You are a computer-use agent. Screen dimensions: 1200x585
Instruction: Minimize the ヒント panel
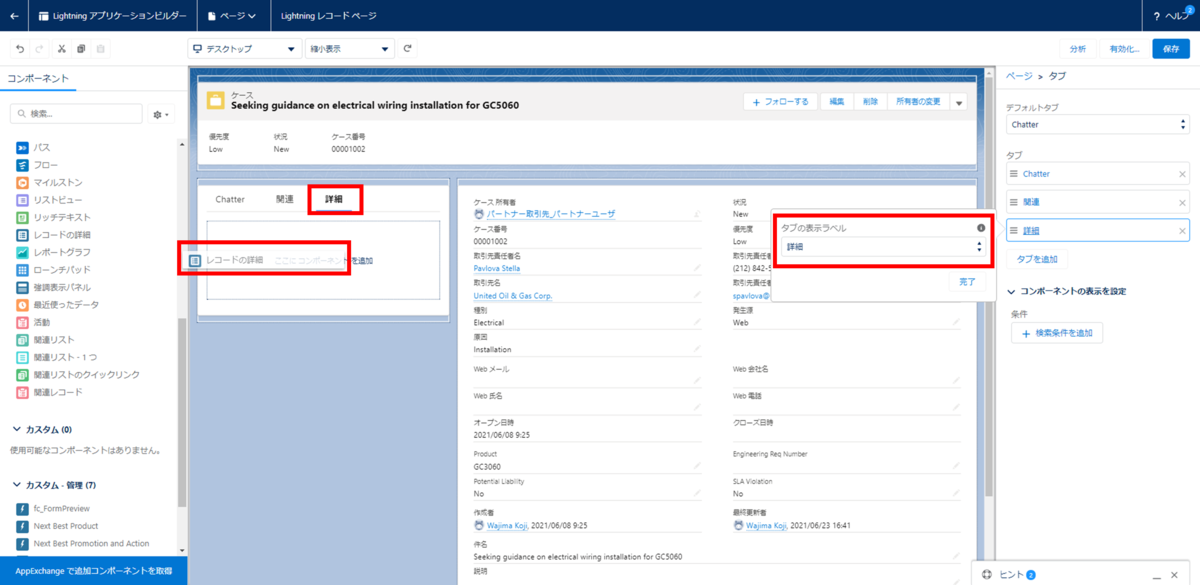1155,575
